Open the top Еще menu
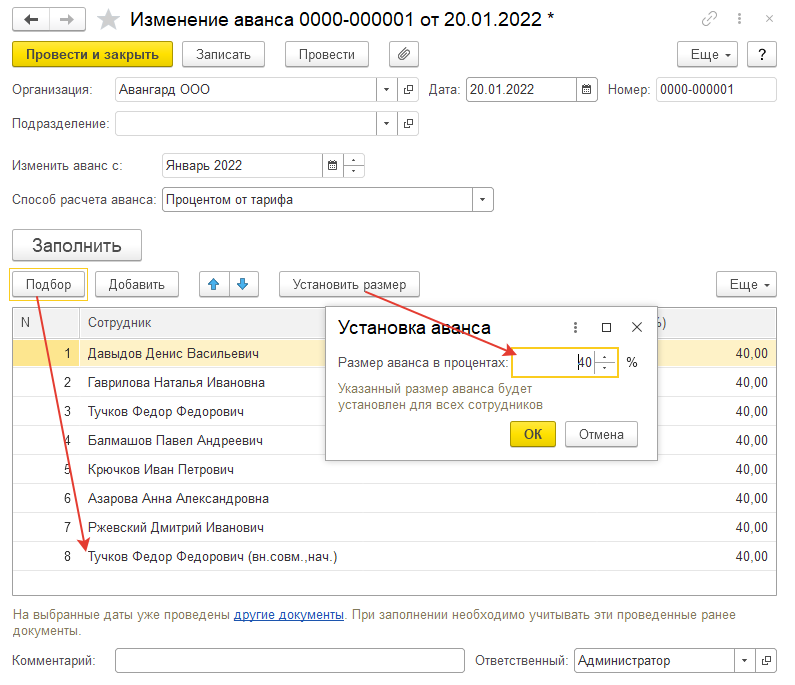 point(707,54)
